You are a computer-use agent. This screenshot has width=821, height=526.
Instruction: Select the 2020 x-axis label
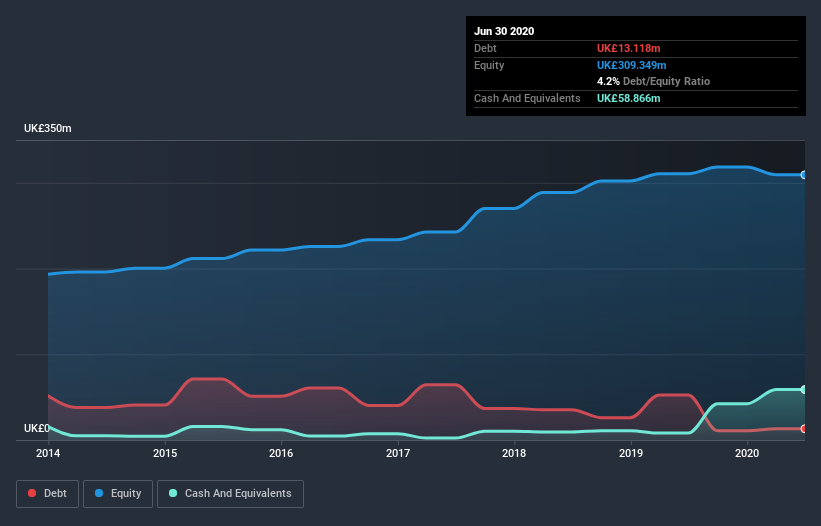tap(747, 453)
